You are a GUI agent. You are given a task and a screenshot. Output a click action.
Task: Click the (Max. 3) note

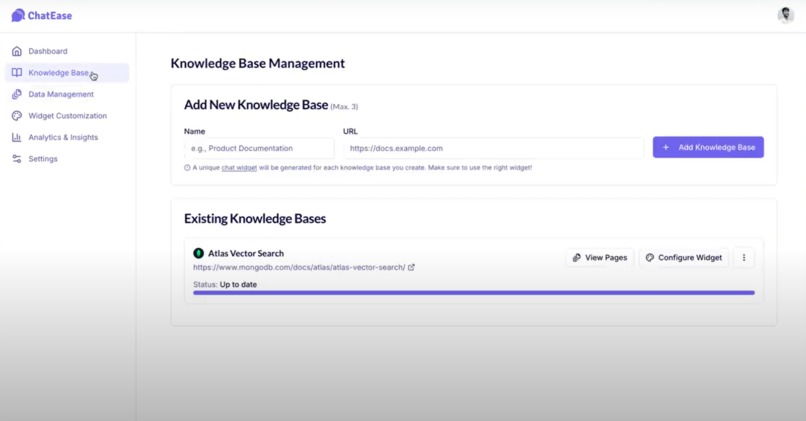(x=344, y=107)
